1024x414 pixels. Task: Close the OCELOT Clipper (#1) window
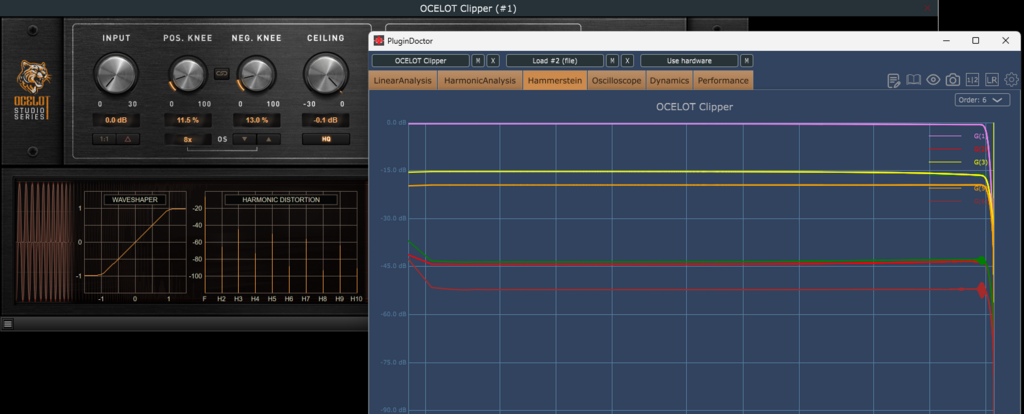pyautogui.click(x=927, y=8)
